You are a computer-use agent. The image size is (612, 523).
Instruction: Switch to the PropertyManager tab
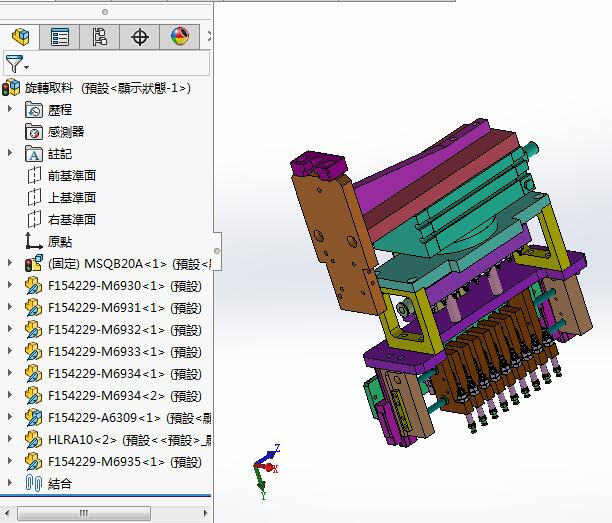coord(60,37)
